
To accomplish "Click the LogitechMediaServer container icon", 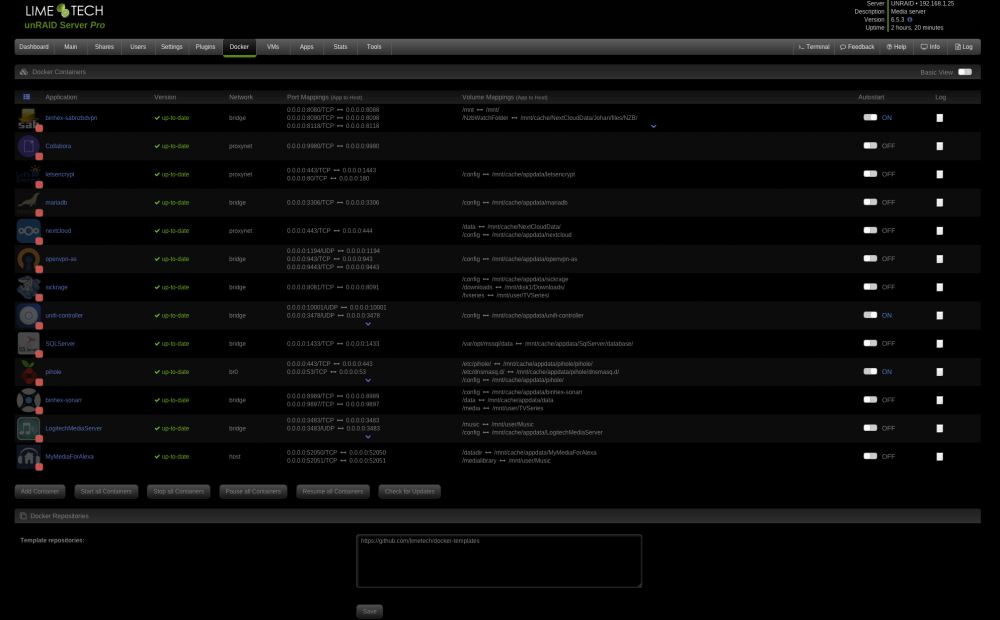I will [29, 429].
